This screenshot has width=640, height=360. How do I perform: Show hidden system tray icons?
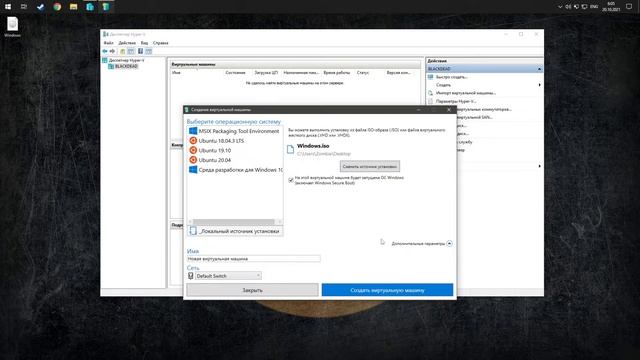[560, 7]
